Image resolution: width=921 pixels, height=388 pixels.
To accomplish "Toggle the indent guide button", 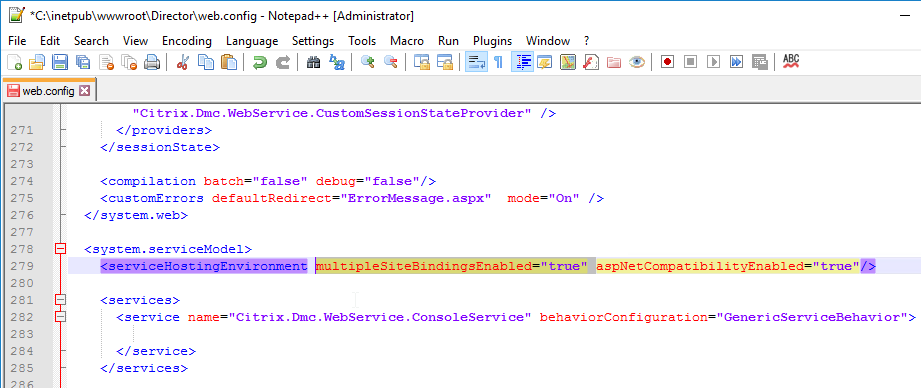I will pyautogui.click(x=522, y=62).
